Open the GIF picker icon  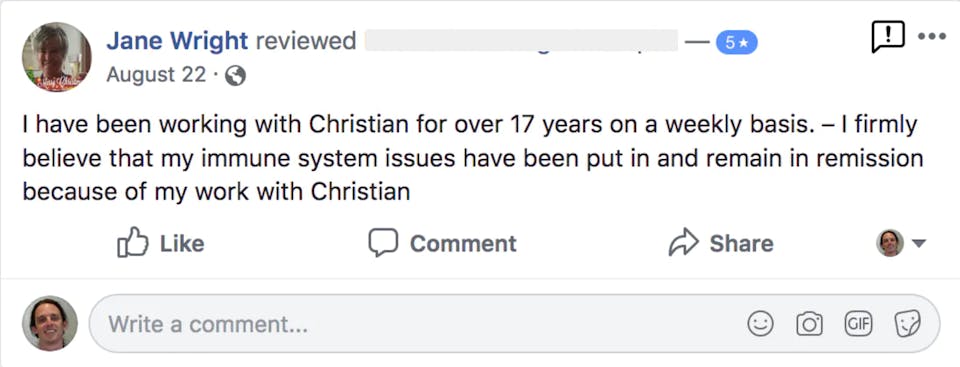[x=858, y=323]
